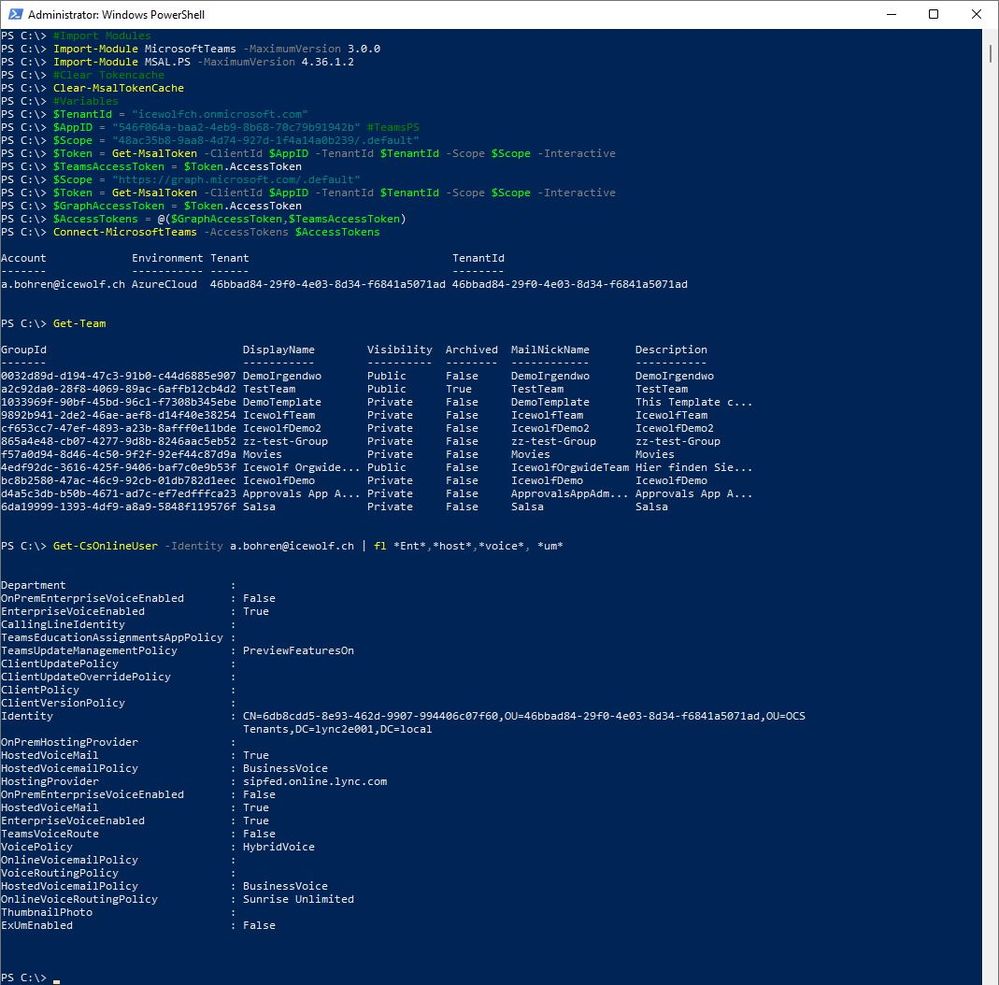Click the 'Import-Module MicrosoftTeams' command
The height and width of the screenshot is (985, 999).
145,49
